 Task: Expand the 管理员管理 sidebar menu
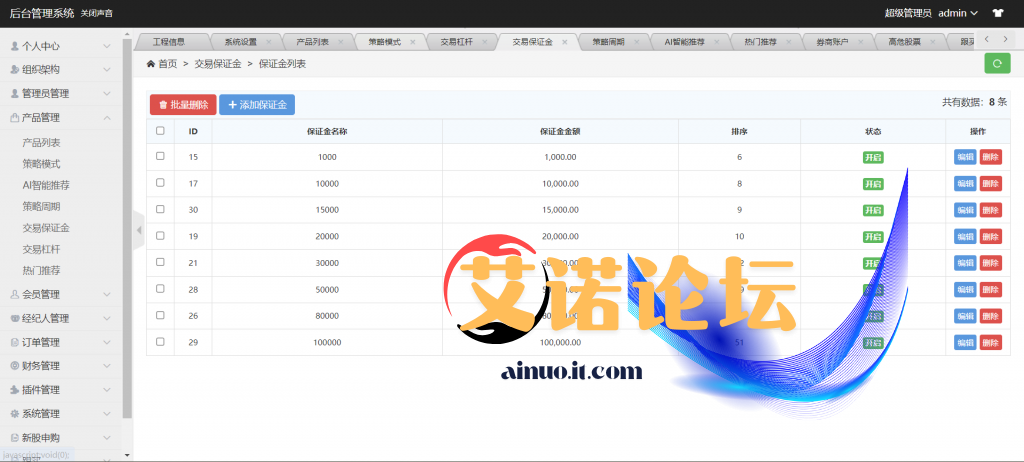click(x=61, y=93)
